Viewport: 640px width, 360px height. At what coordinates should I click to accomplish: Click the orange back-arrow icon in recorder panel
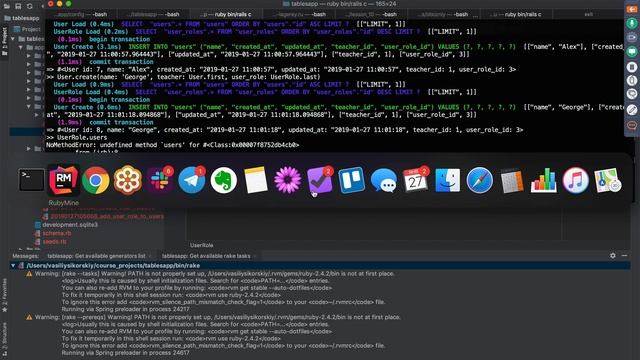click(x=631, y=9)
